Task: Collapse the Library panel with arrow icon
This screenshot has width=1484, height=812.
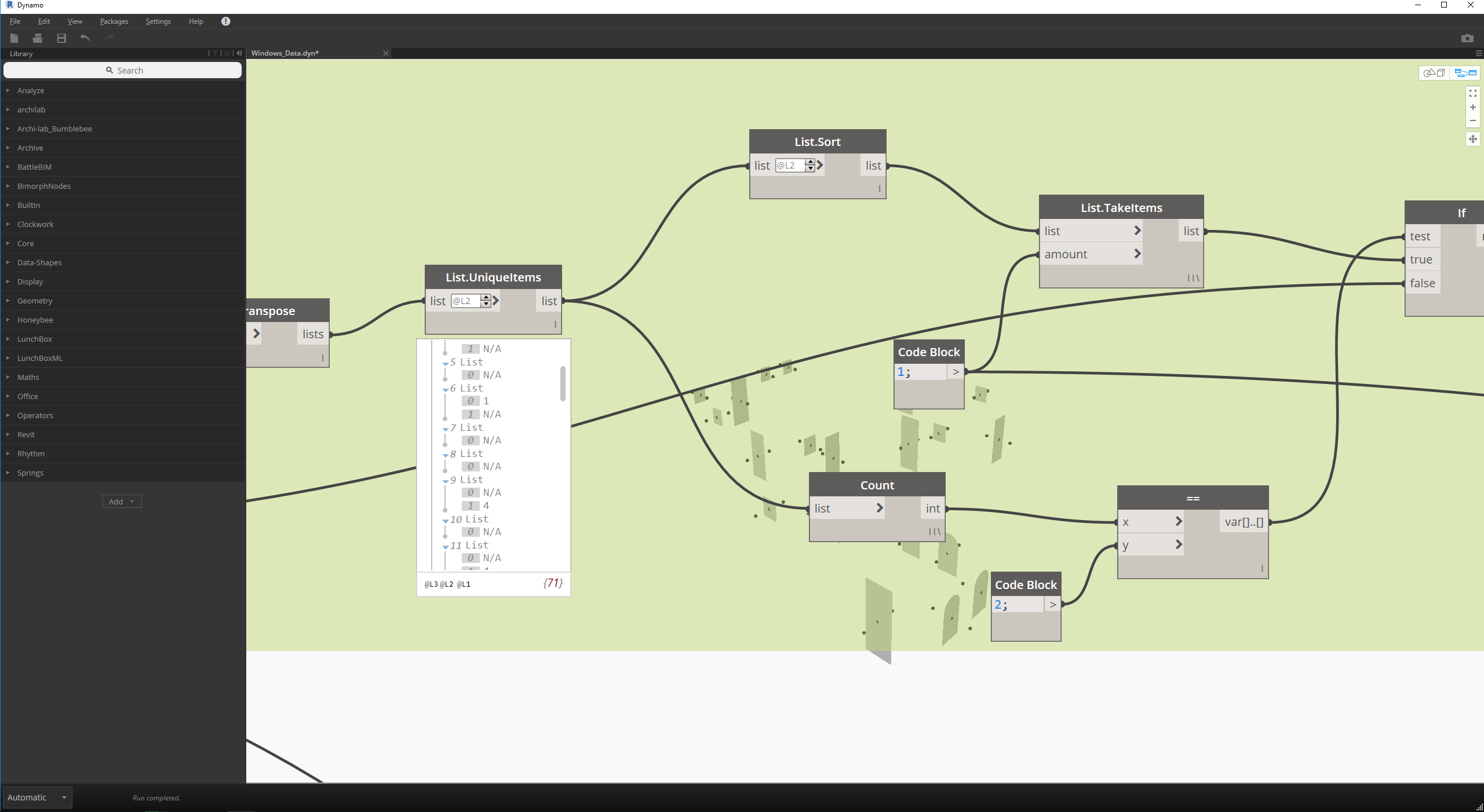Action: pos(239,53)
